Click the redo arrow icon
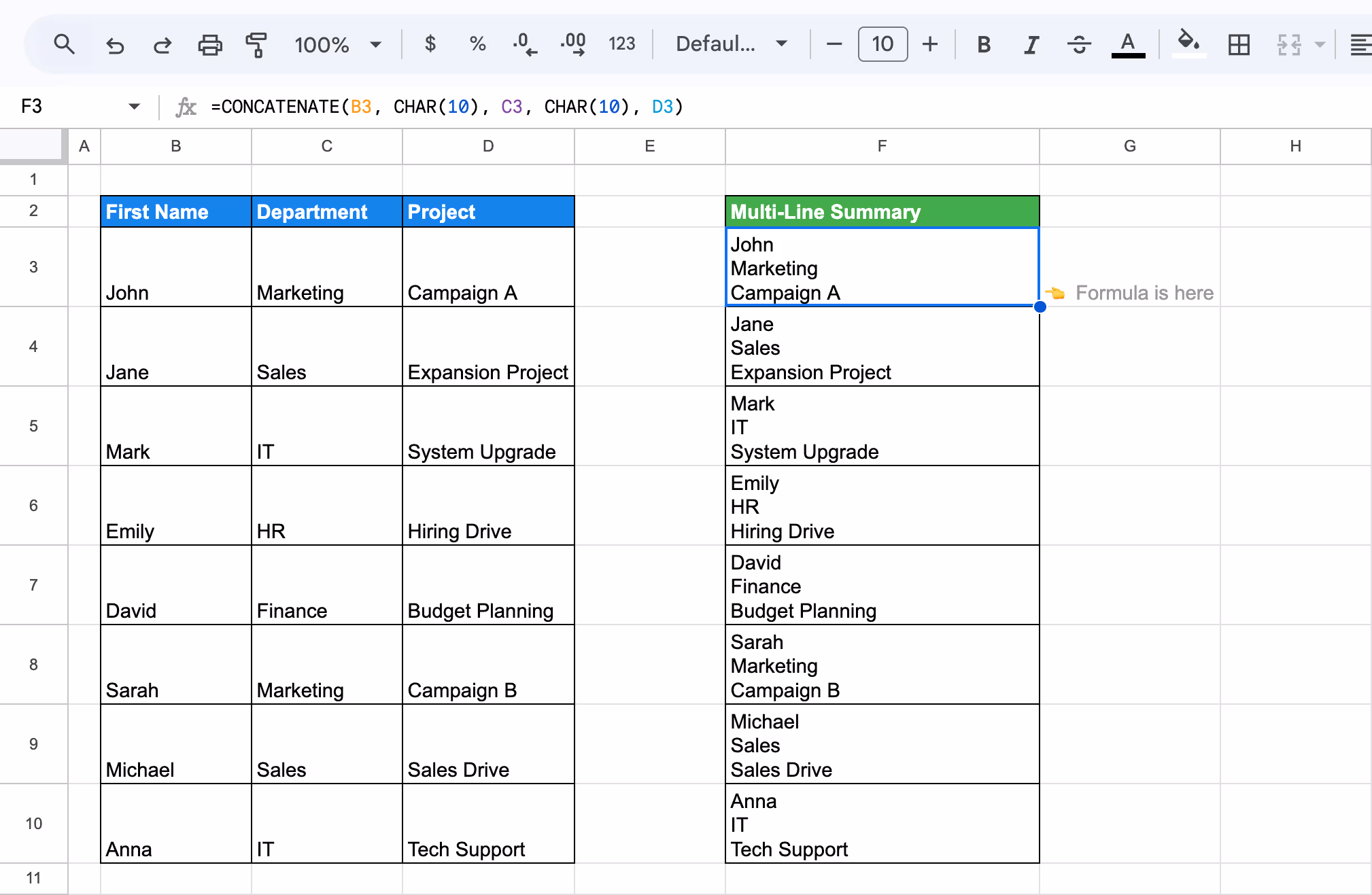The image size is (1372, 895). 162,45
